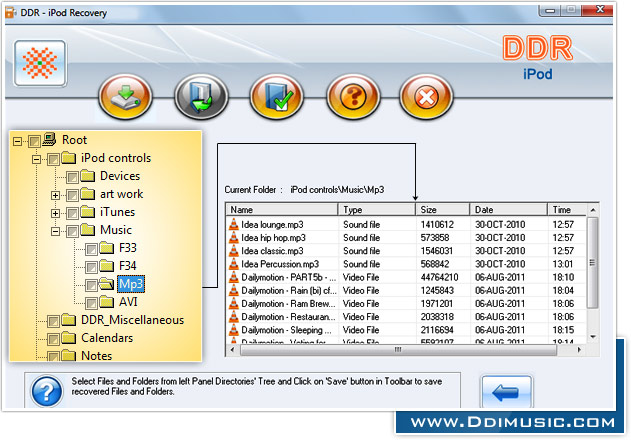Click the file list vertical scrollbar thumb

592,263
